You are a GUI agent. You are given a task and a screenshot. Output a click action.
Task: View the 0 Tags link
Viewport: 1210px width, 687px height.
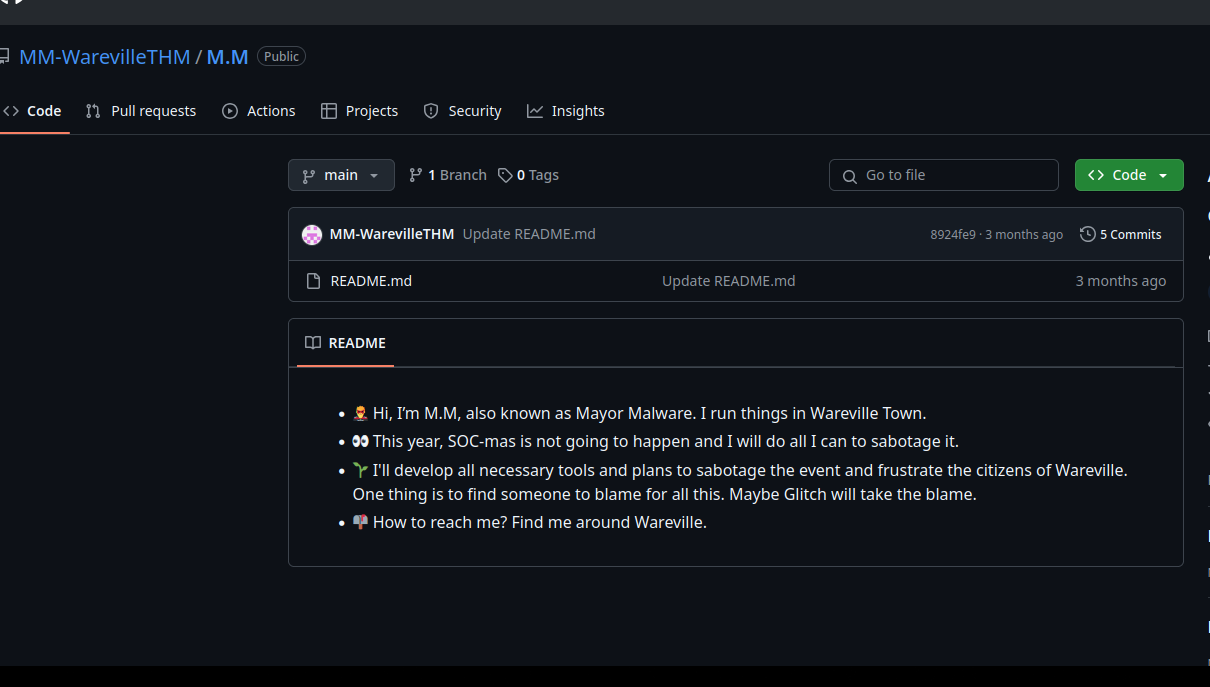529,175
